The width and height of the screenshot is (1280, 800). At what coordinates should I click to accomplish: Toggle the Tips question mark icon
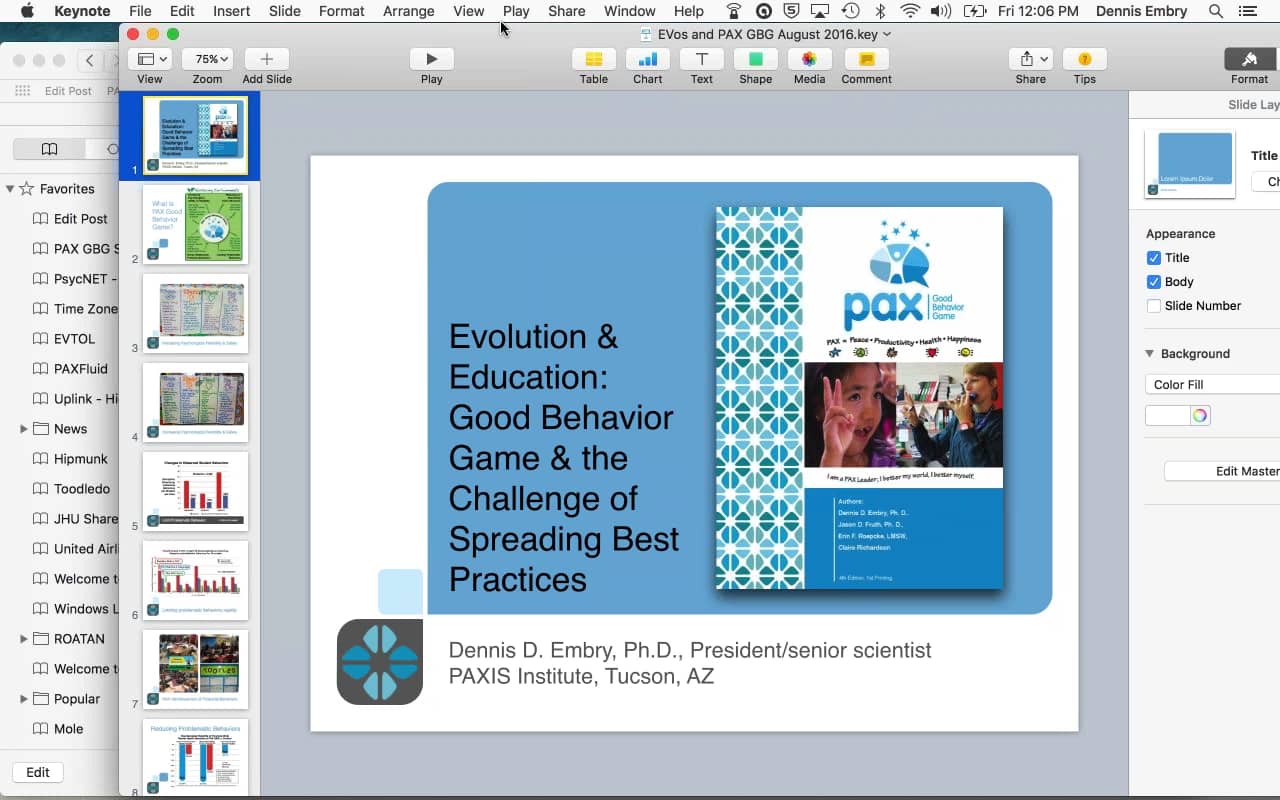coord(1085,59)
